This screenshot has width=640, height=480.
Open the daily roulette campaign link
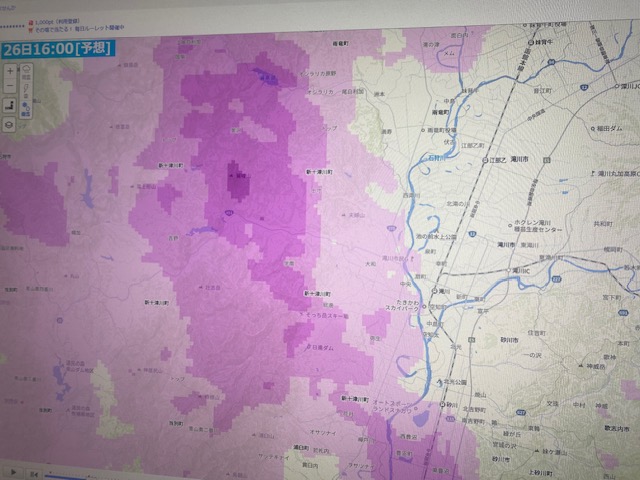pyautogui.click(x=80, y=30)
